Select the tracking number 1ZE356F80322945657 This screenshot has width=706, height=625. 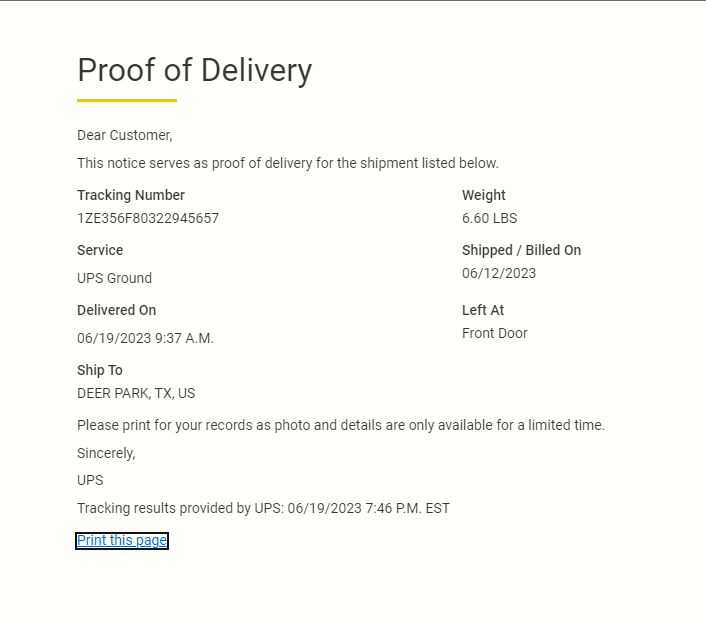148,218
